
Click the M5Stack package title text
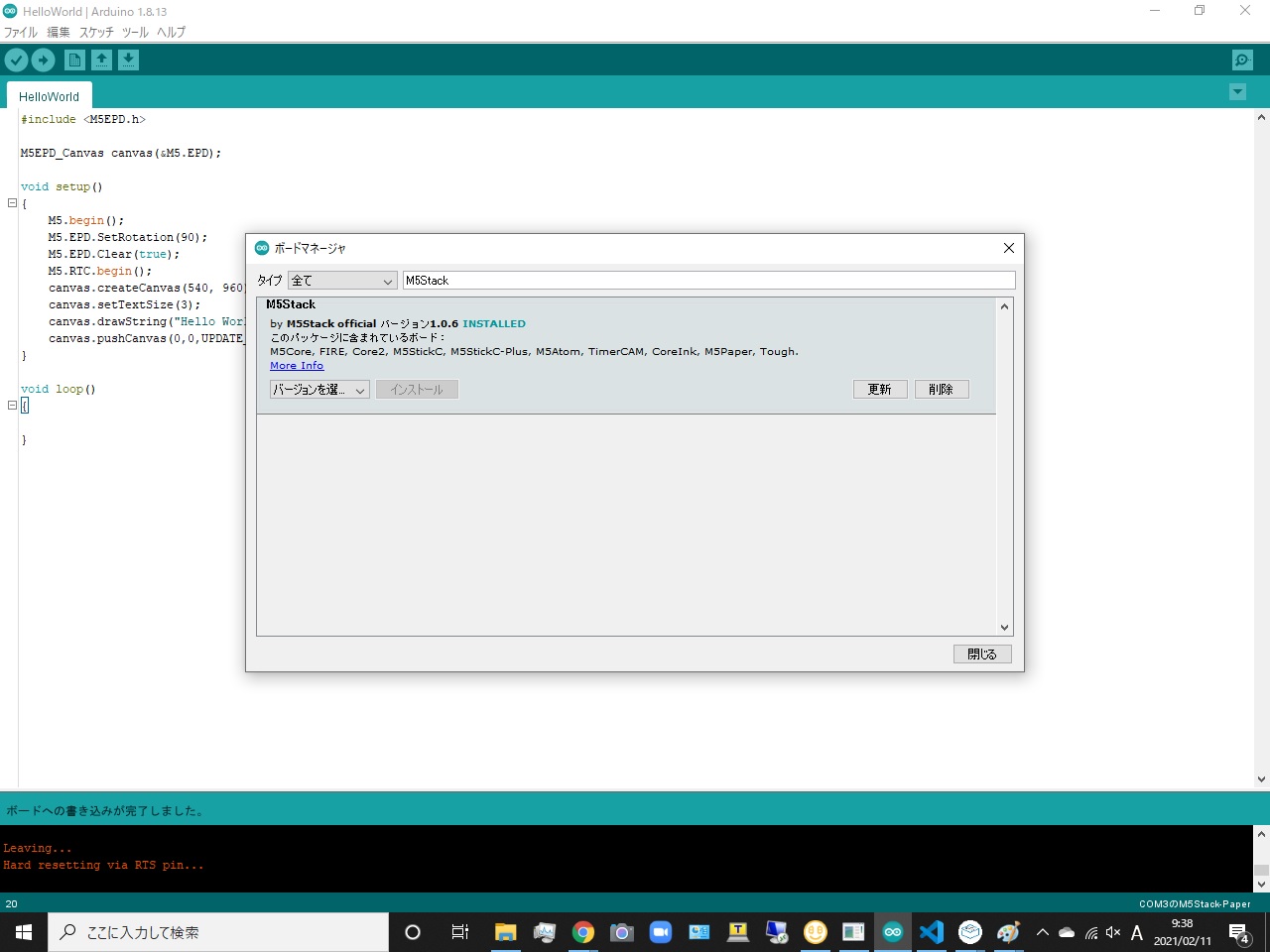coord(291,304)
